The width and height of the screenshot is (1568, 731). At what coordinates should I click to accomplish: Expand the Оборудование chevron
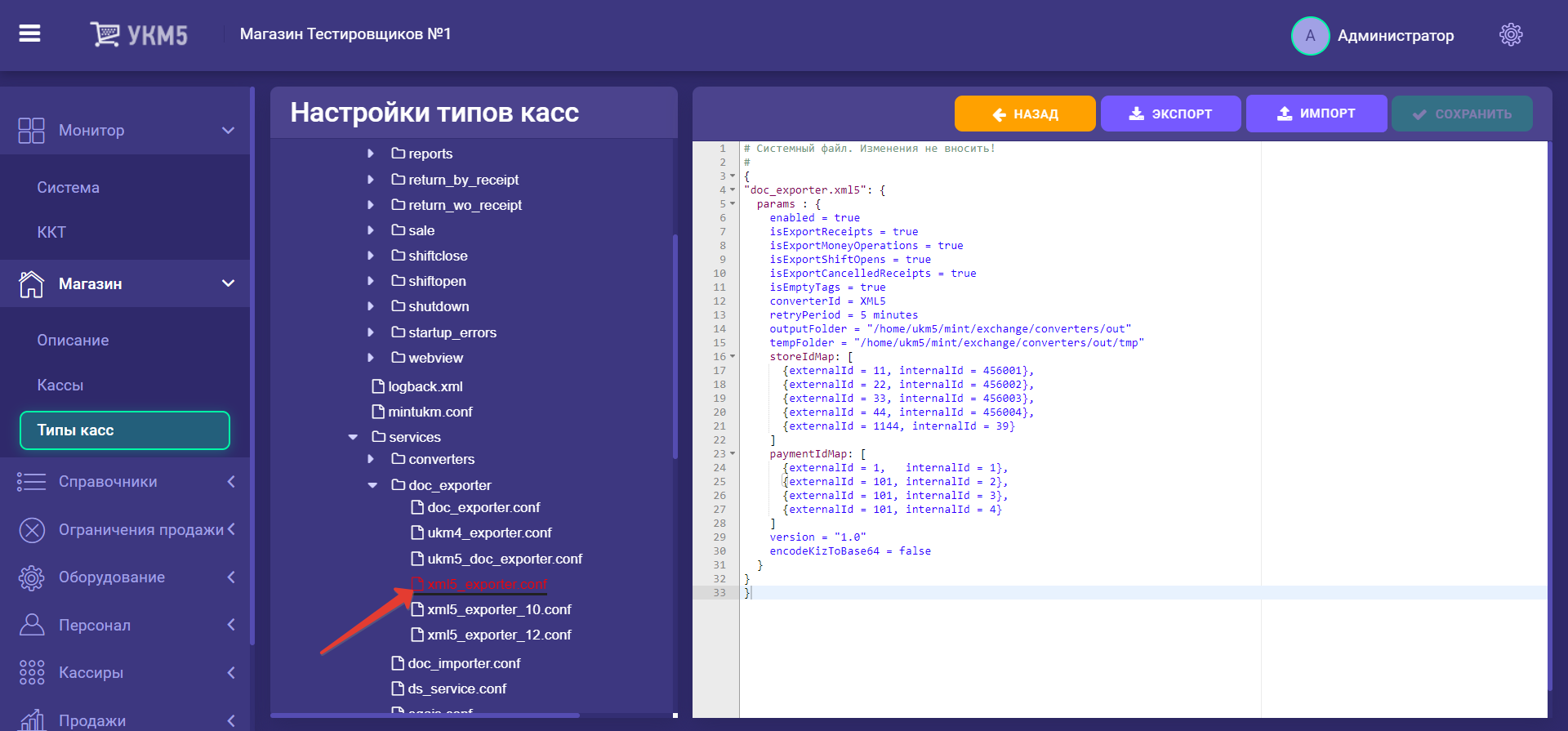pos(231,577)
